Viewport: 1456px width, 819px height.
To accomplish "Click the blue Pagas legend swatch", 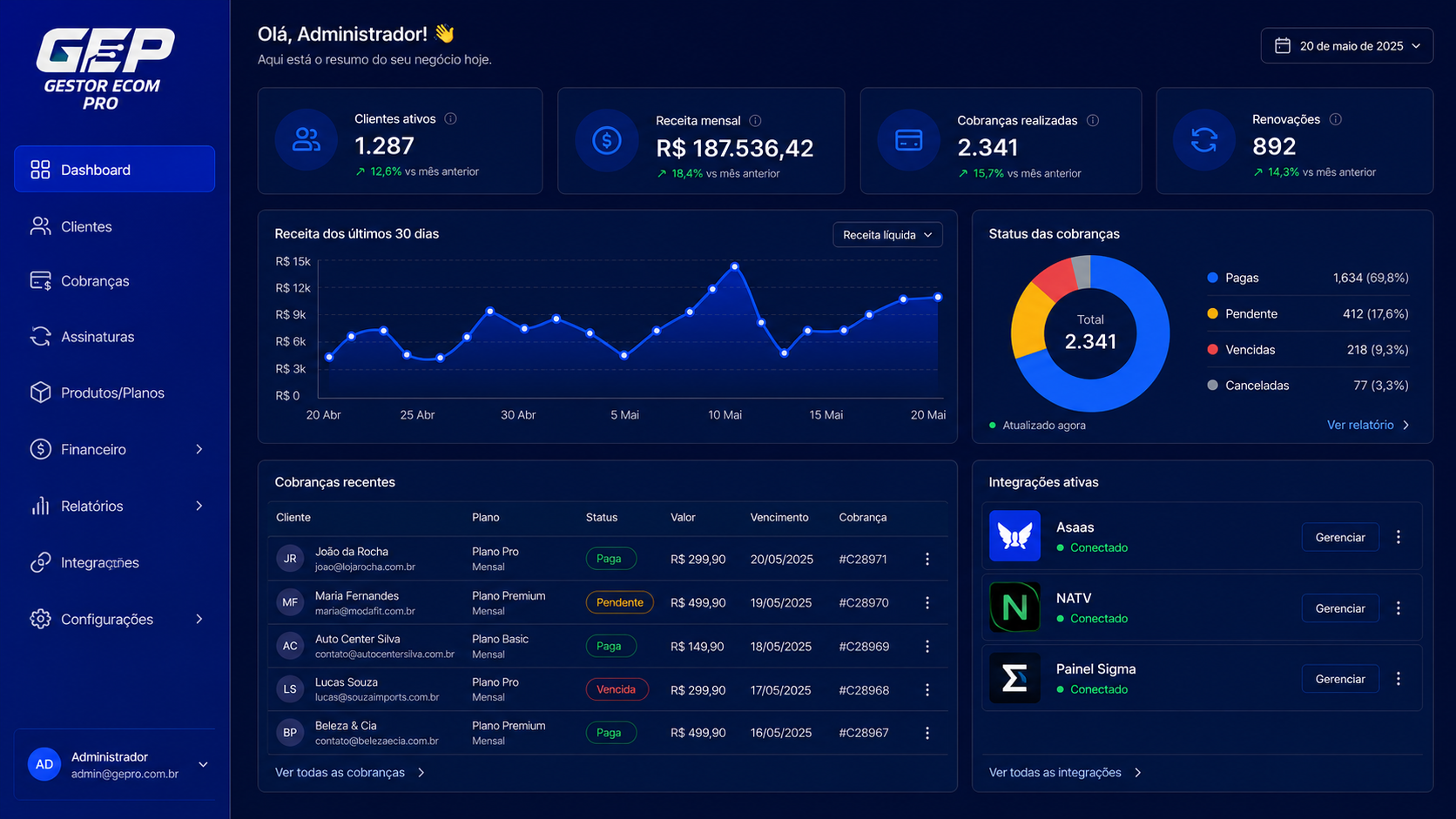I will [x=1212, y=278].
